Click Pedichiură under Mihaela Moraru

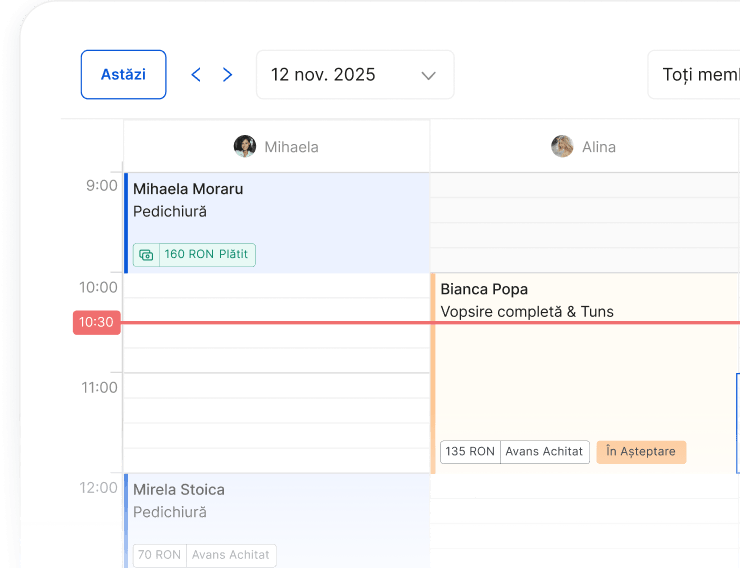(169, 212)
